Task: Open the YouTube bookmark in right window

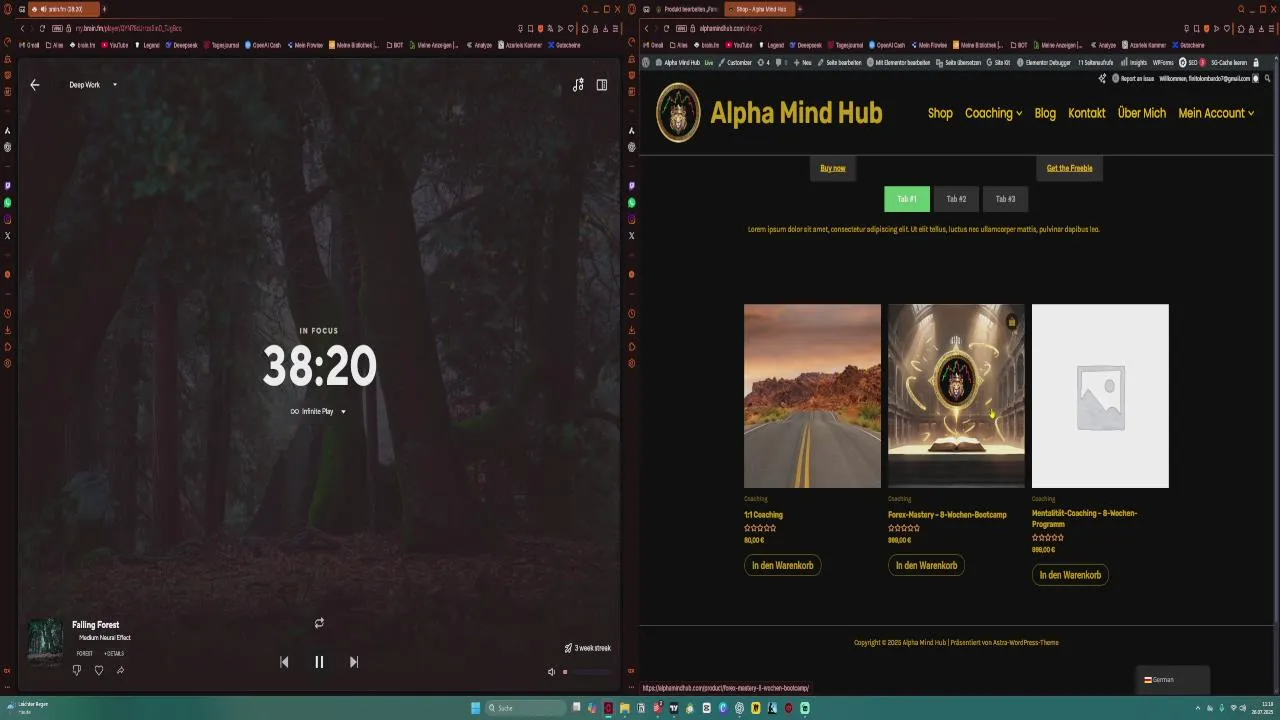Action: [x=739, y=45]
